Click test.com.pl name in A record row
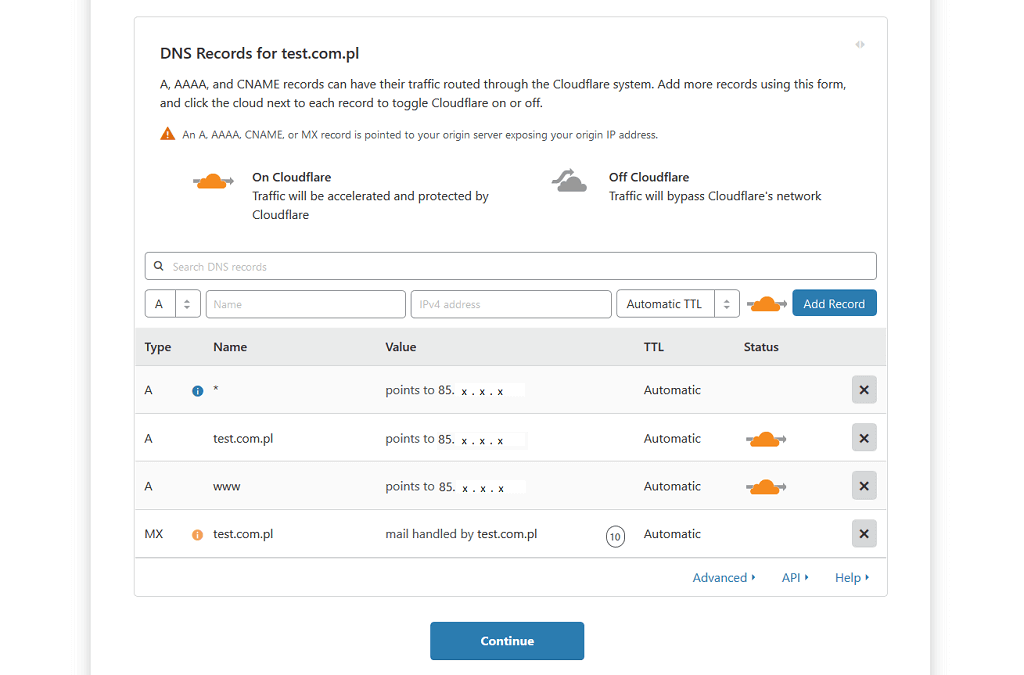 tap(243, 439)
